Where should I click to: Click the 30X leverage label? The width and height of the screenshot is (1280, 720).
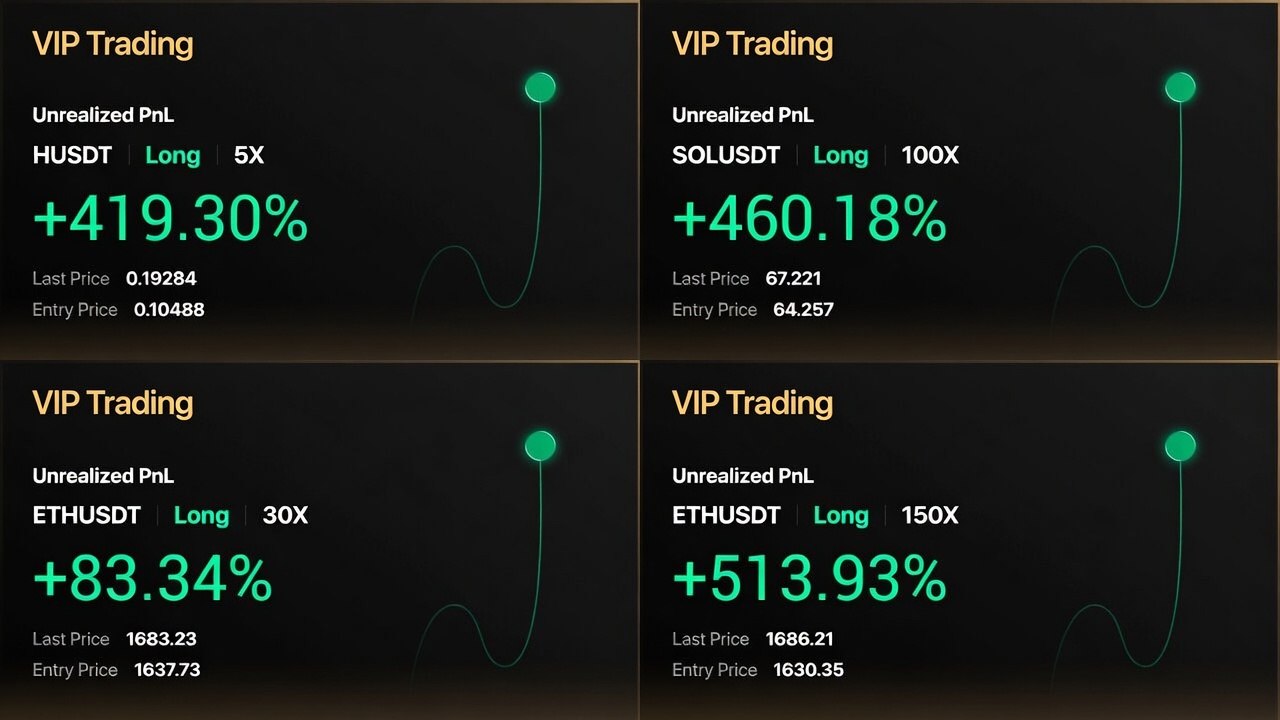[x=285, y=515]
